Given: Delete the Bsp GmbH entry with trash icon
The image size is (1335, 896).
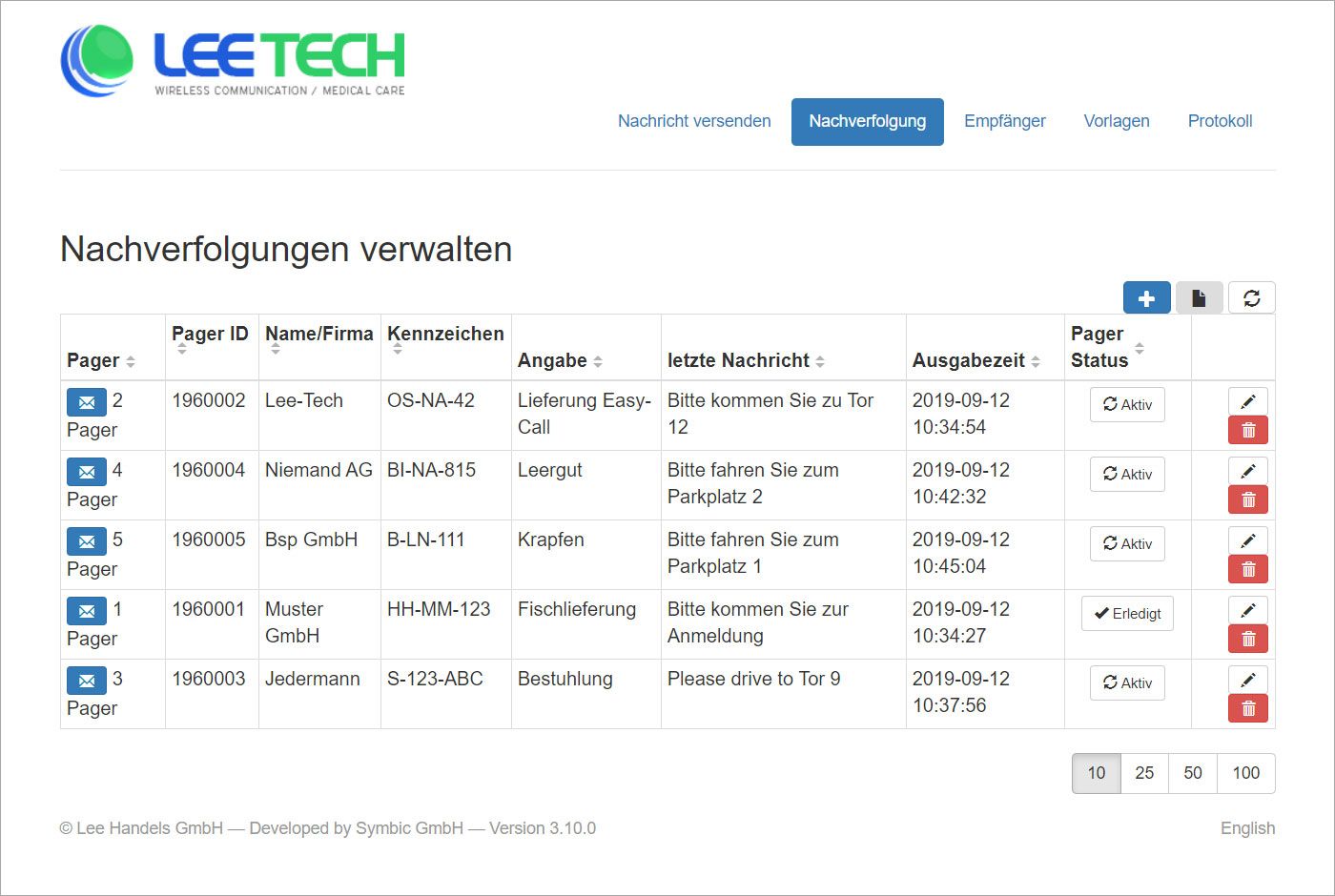Looking at the screenshot, I should tap(1247, 568).
